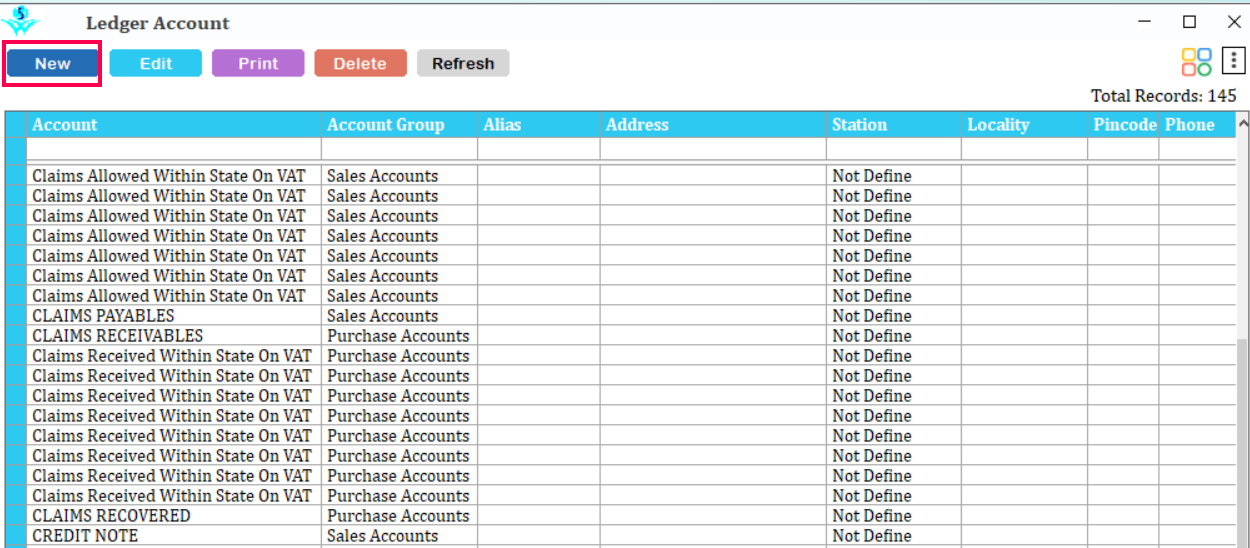The image size is (1250, 548).
Task: Click the Address filter input box
Action: (x=713, y=149)
